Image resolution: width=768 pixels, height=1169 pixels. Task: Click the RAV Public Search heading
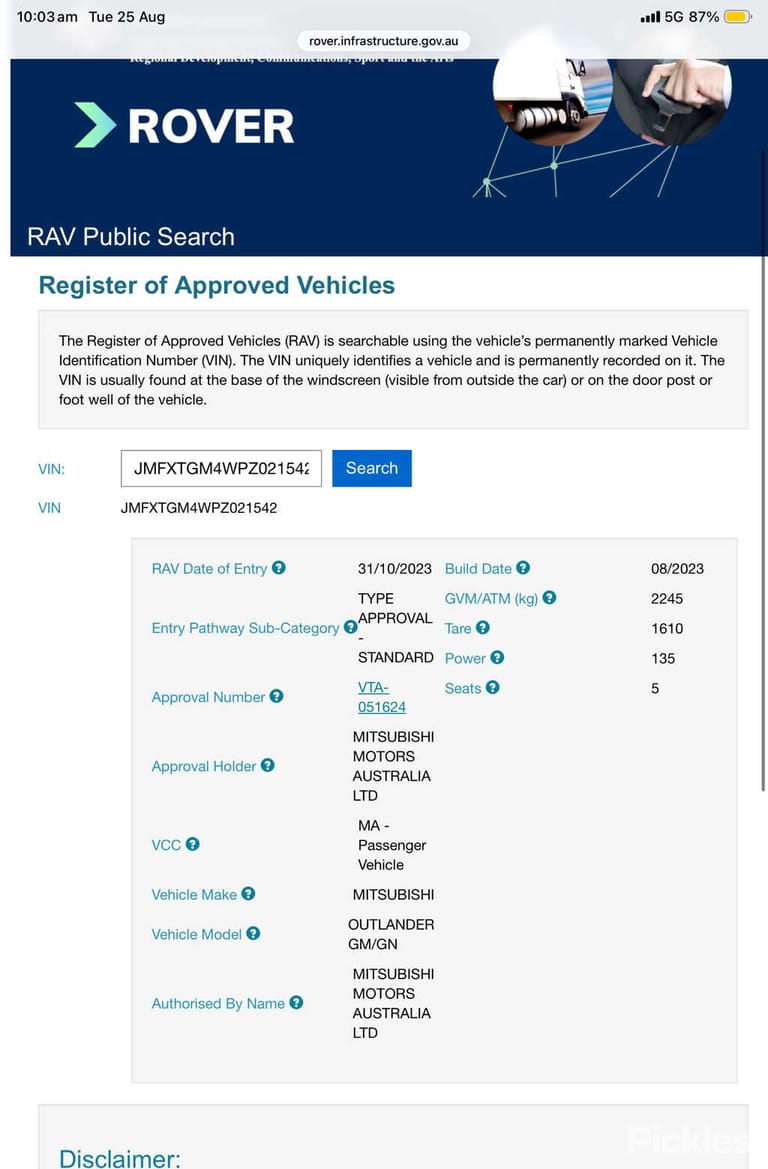(x=130, y=236)
